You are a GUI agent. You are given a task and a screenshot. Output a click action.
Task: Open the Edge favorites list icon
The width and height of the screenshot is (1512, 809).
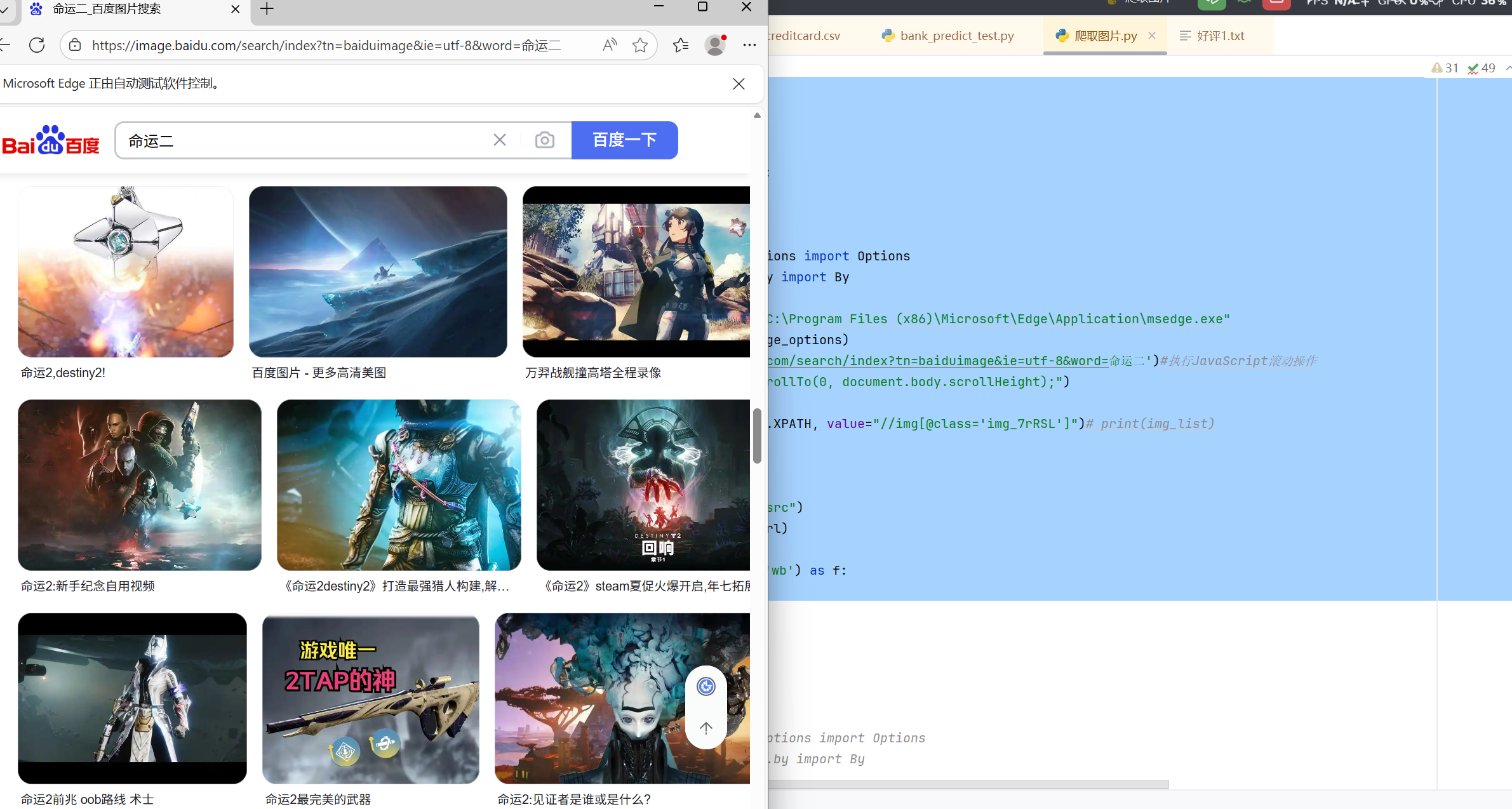681,45
